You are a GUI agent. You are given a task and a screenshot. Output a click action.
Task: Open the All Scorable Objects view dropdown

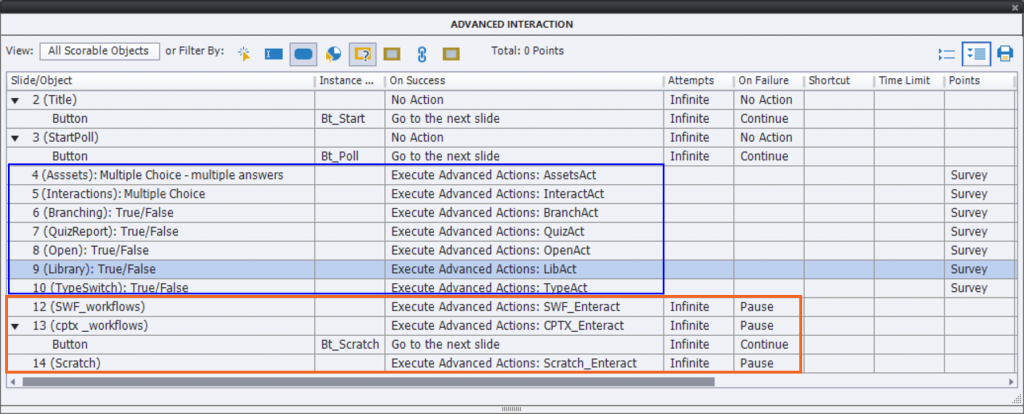99,51
